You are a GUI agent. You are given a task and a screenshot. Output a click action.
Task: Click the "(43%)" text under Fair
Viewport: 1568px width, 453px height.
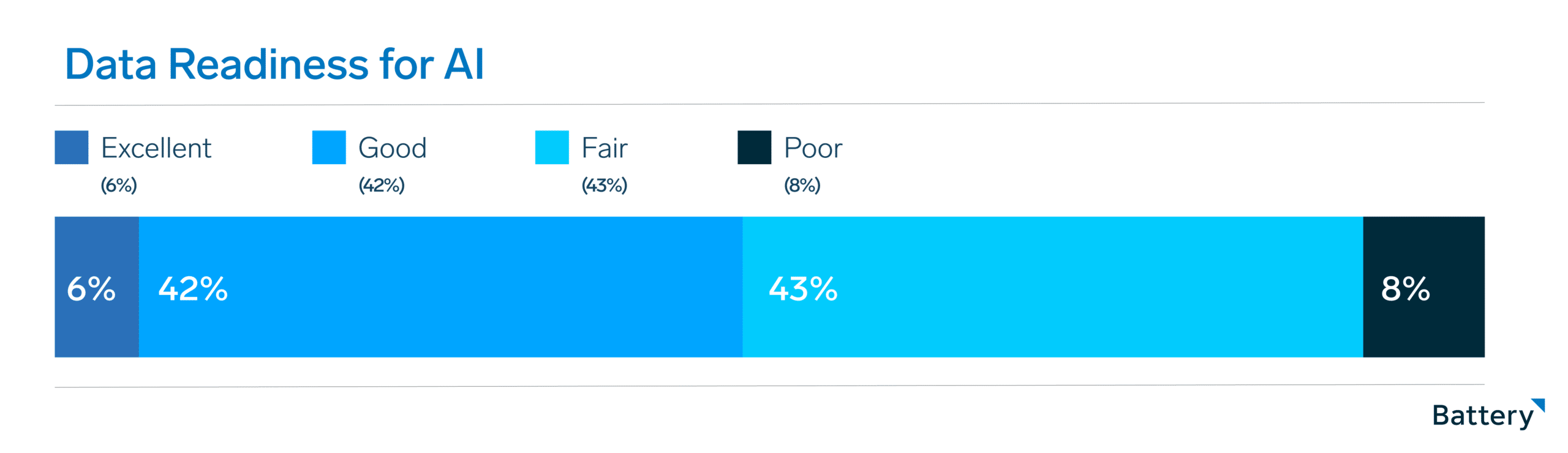605,185
